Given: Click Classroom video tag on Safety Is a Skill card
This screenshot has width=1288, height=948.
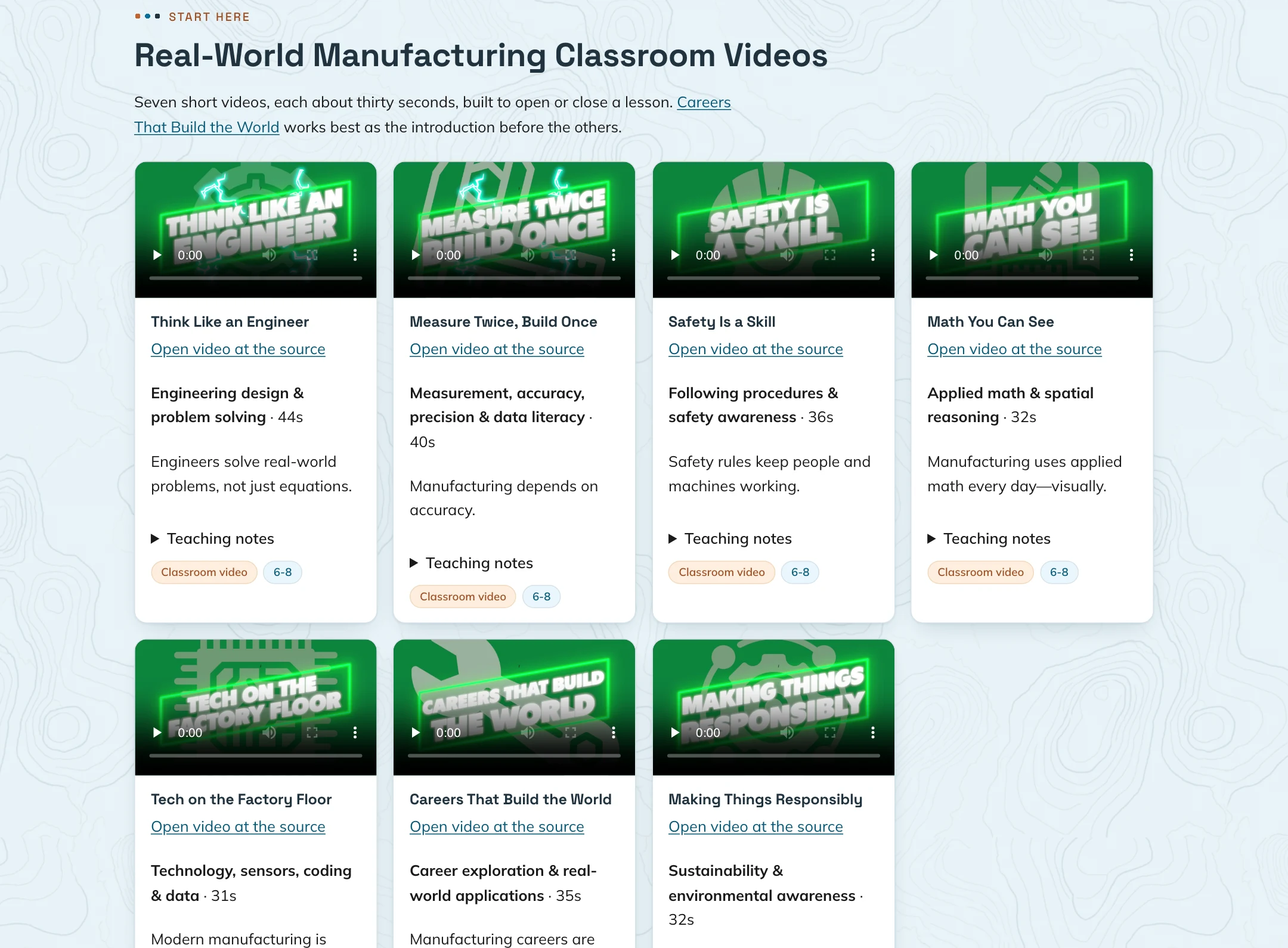Looking at the screenshot, I should coord(722,572).
